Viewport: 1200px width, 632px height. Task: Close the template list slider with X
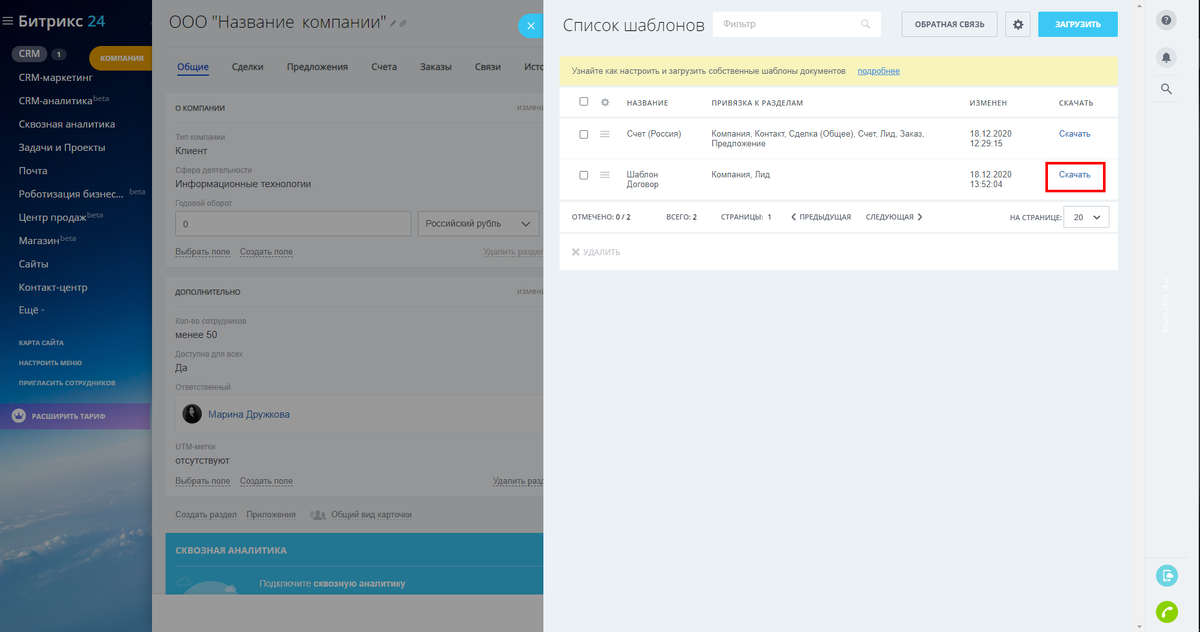pyautogui.click(x=531, y=26)
